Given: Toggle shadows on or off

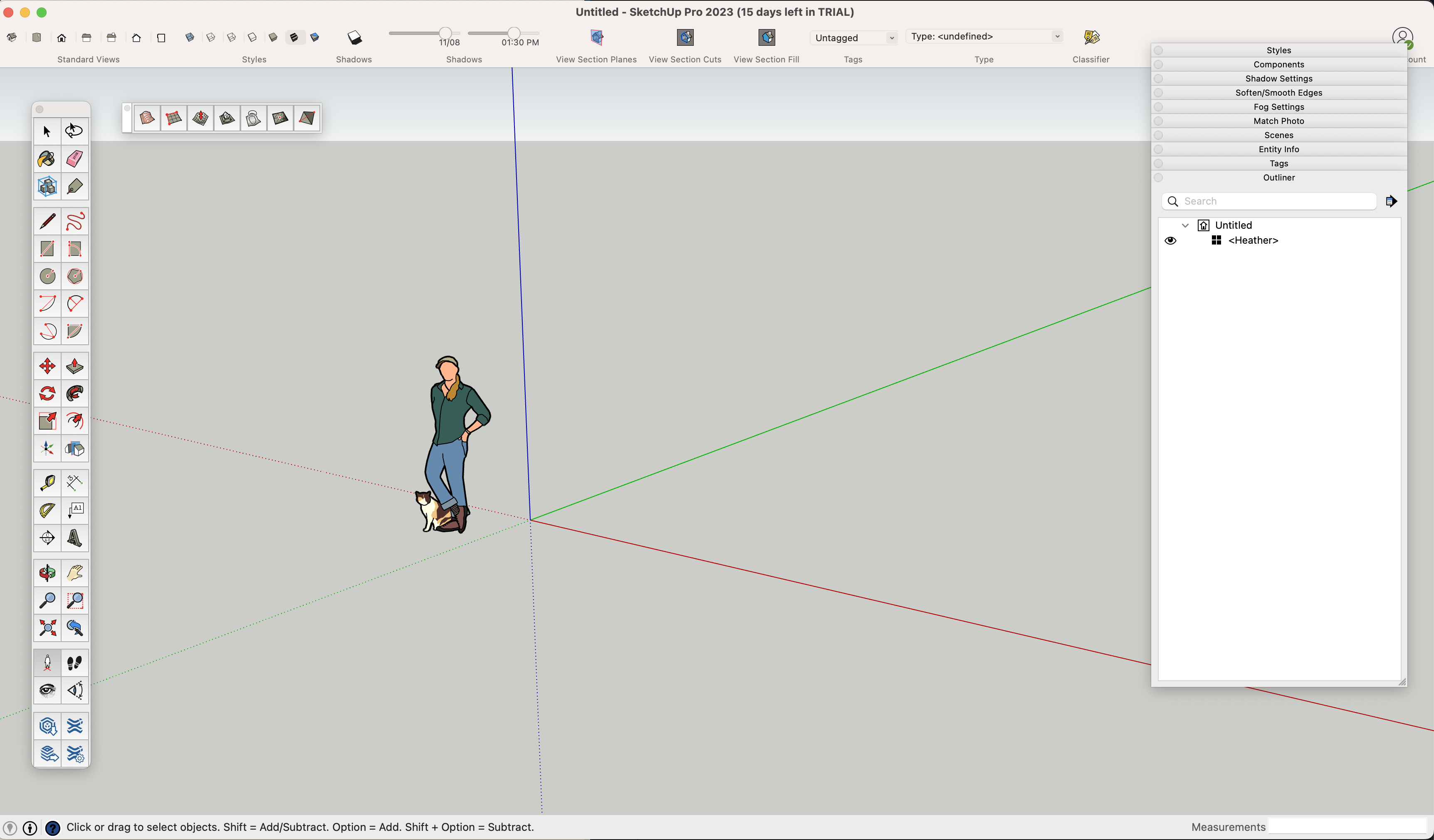Looking at the screenshot, I should (x=354, y=37).
